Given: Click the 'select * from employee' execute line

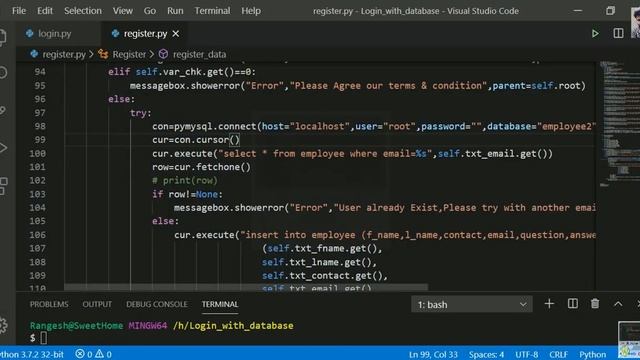Looking at the screenshot, I should 352,153.
